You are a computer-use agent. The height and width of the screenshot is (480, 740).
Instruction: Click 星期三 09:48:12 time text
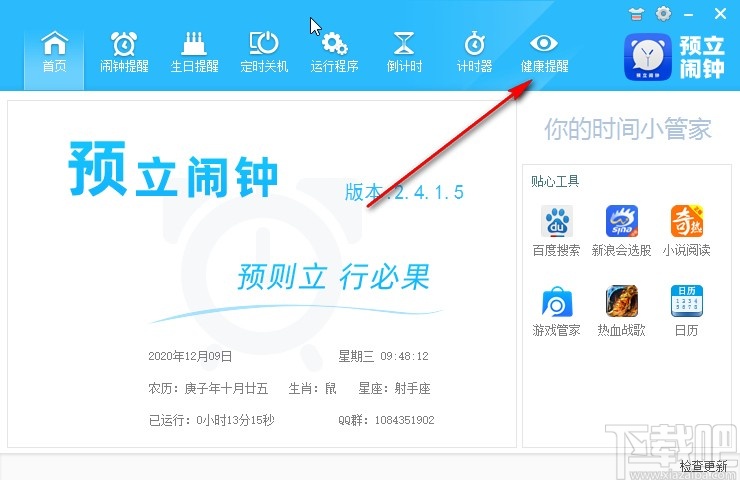click(x=384, y=356)
